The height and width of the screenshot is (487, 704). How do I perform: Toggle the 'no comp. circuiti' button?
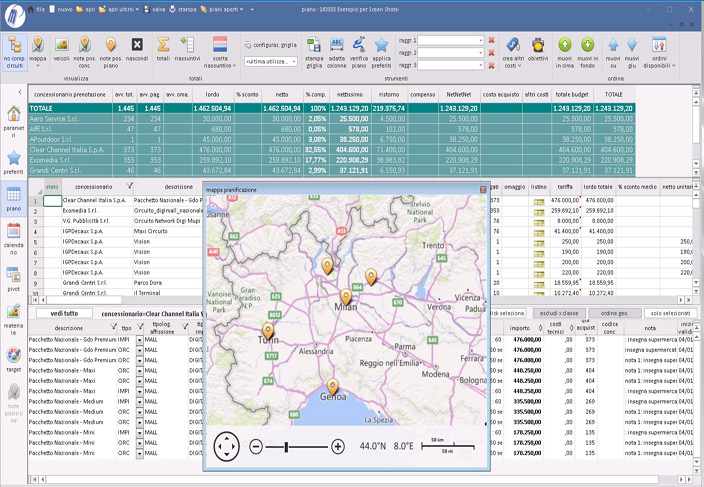pos(14,49)
